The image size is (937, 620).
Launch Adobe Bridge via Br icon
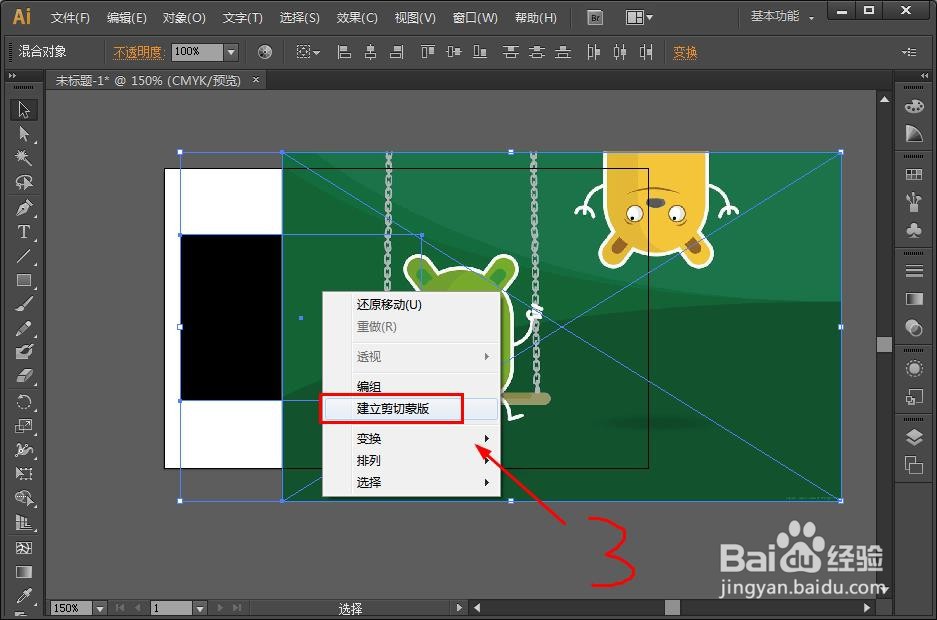click(595, 18)
